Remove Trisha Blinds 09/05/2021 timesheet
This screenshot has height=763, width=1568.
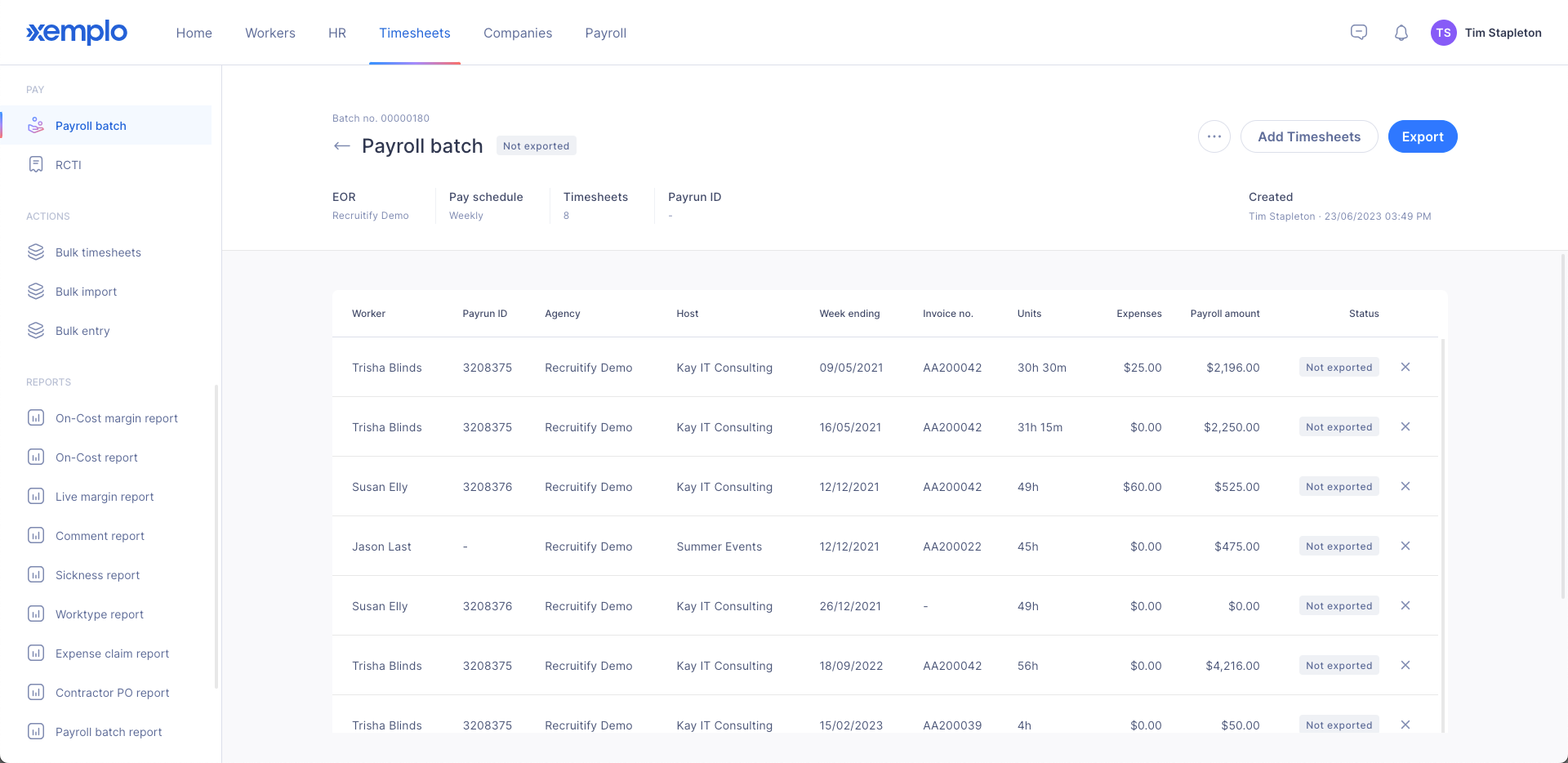[x=1405, y=367]
